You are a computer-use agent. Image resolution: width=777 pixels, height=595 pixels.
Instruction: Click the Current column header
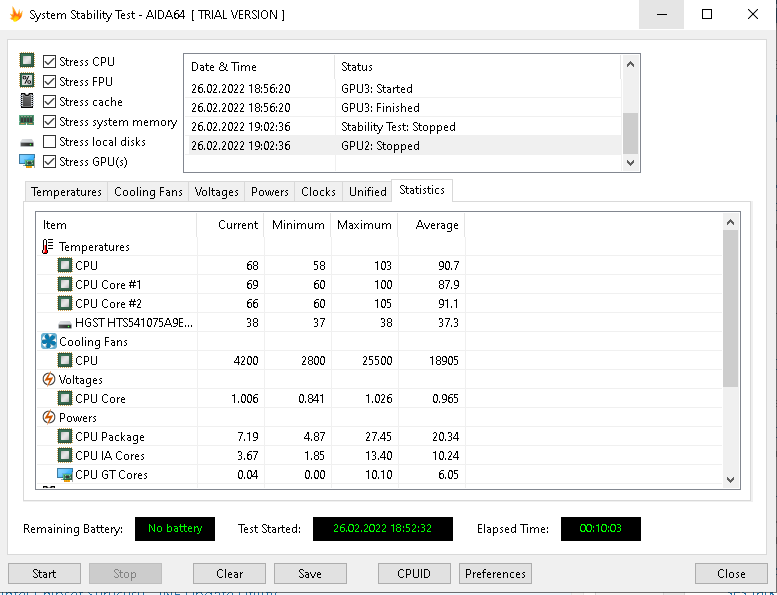coord(230,225)
